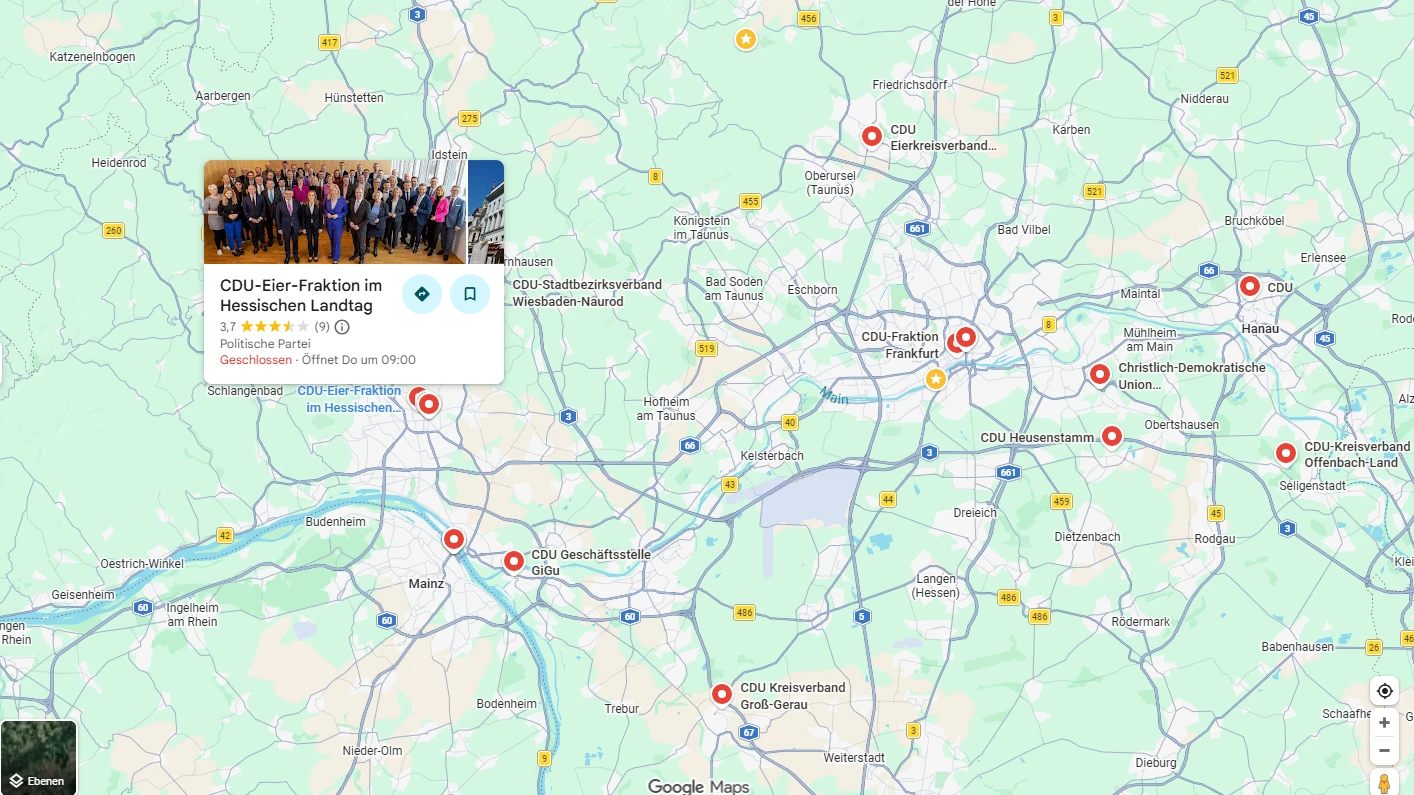
Task: Click the yellow star marker near Frankfurt
Action: (936, 380)
